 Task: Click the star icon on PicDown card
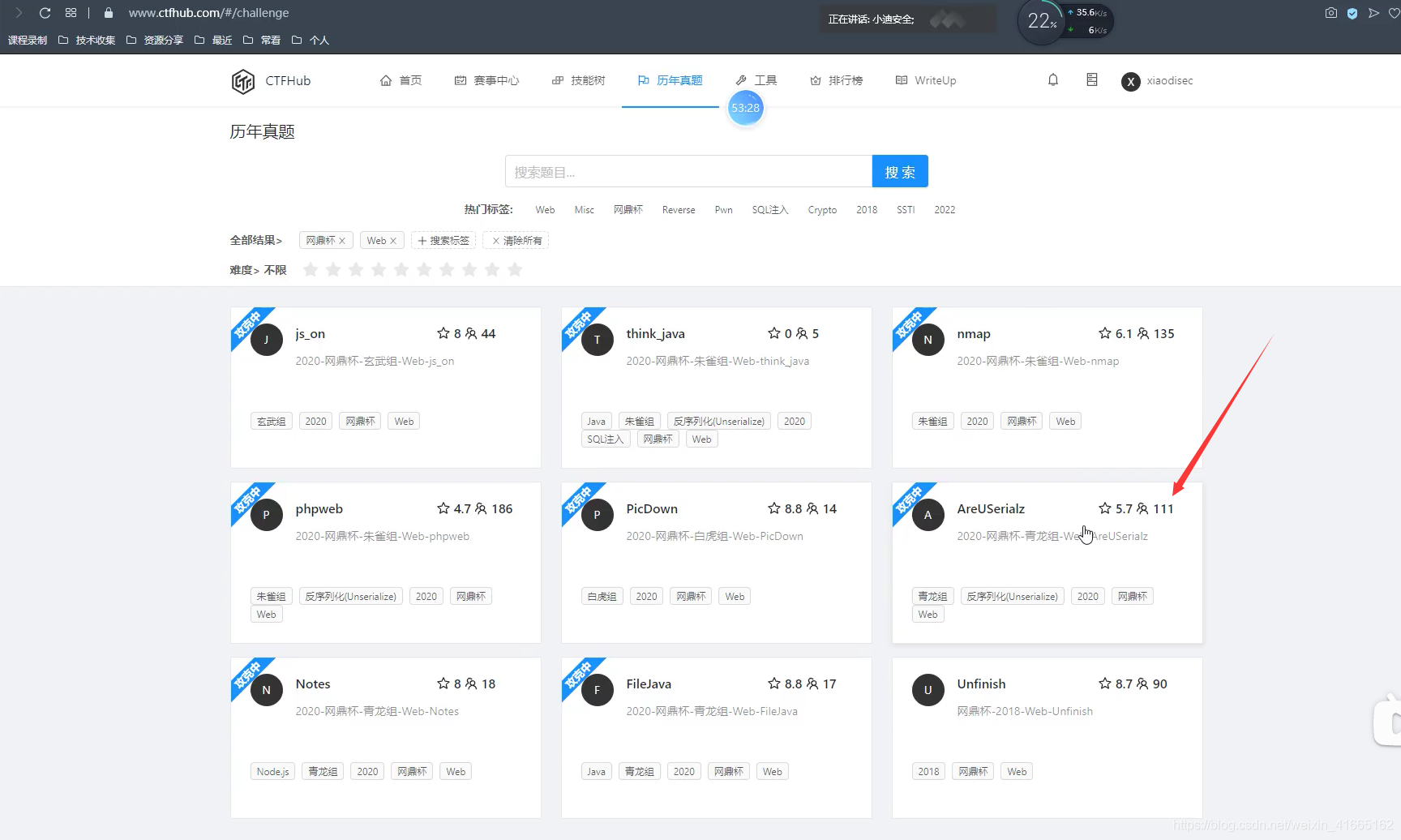[774, 508]
